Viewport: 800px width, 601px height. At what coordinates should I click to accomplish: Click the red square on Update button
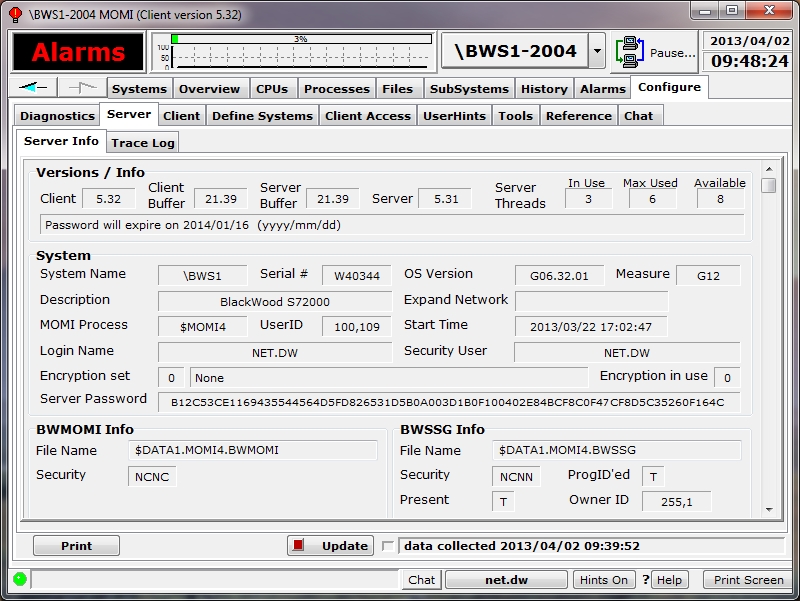(299, 546)
